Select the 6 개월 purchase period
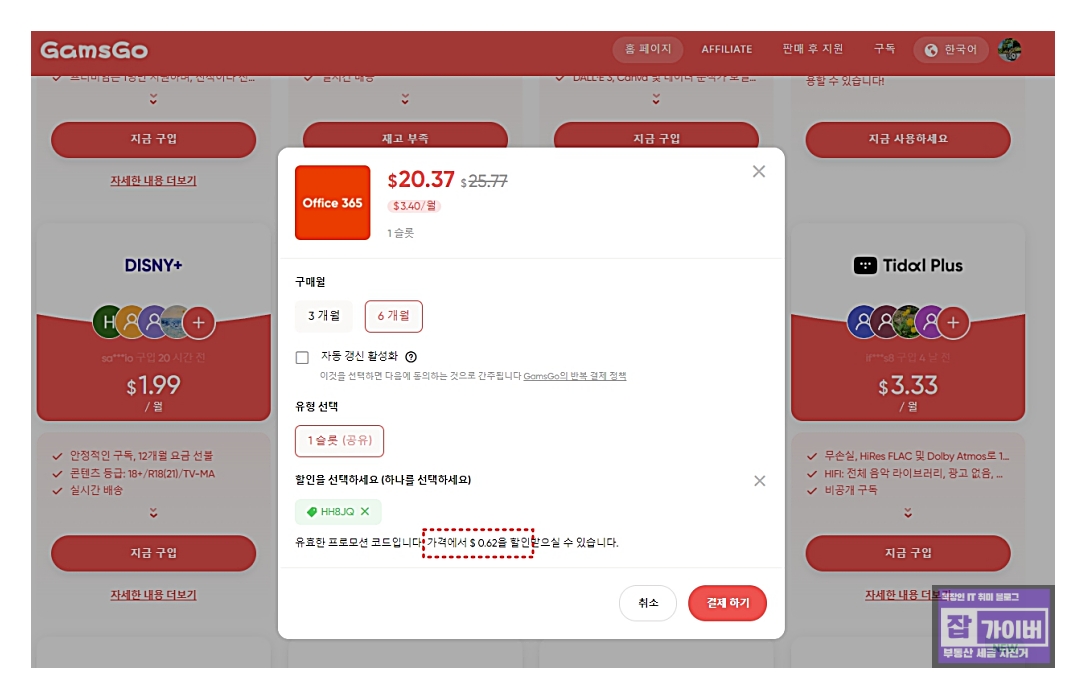This screenshot has height=699, width=1086. (393, 316)
